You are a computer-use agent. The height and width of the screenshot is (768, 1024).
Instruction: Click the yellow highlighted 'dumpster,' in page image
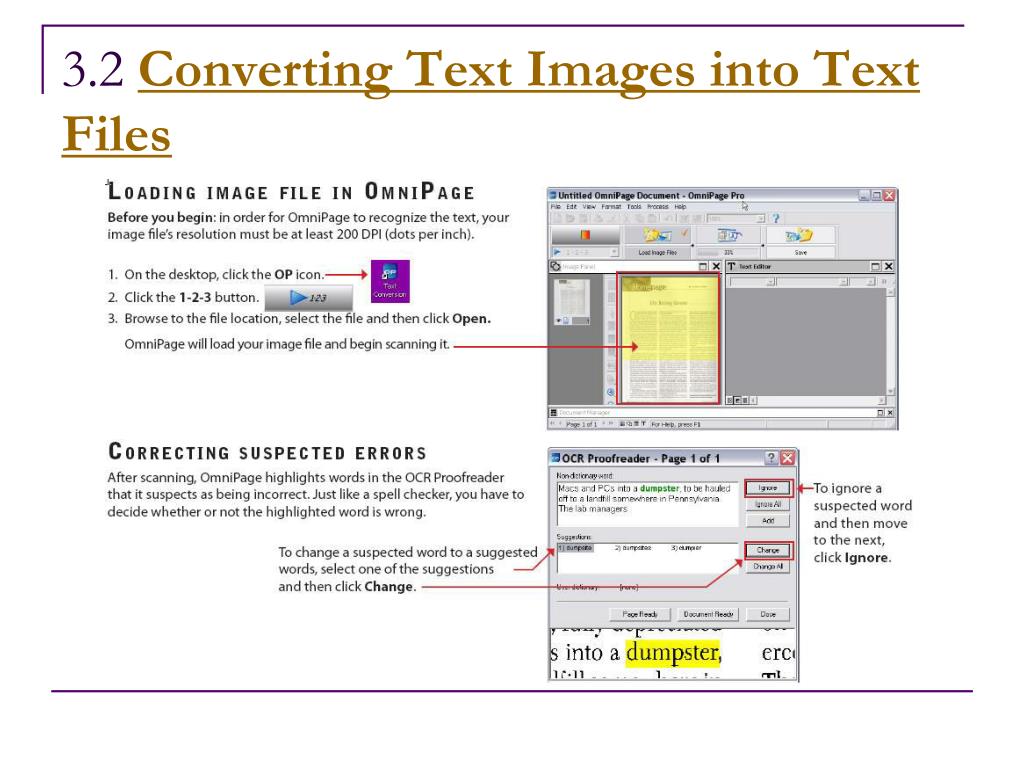pos(673,654)
